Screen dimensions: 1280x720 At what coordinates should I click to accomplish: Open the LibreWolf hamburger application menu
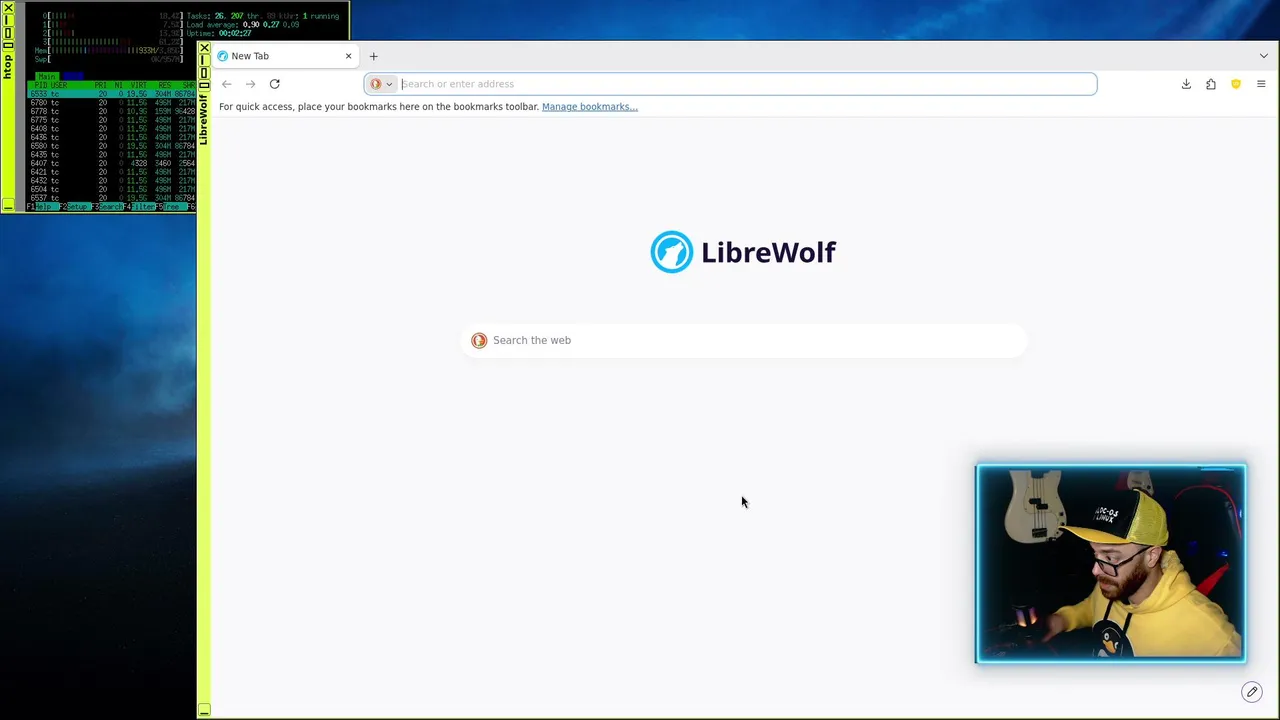(x=1261, y=84)
